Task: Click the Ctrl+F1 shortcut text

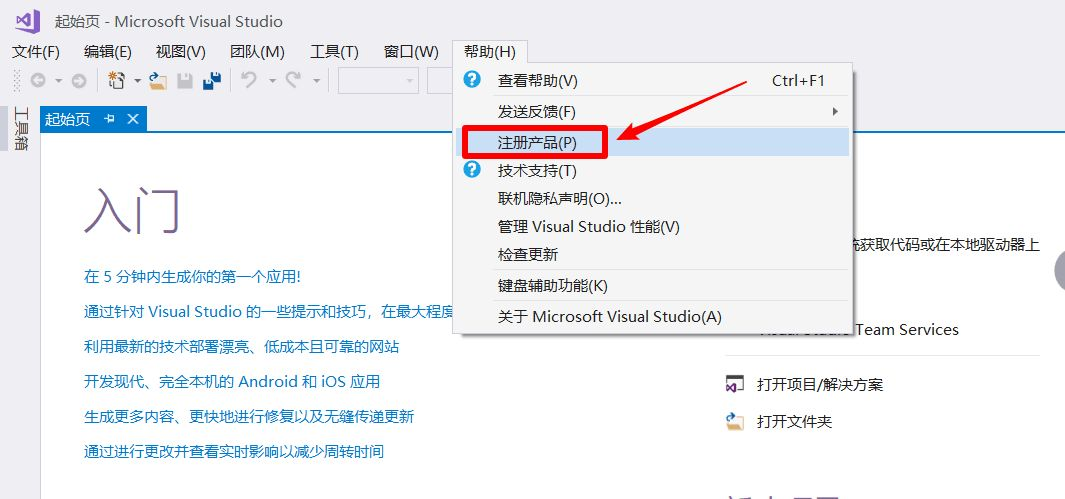Action: point(798,81)
